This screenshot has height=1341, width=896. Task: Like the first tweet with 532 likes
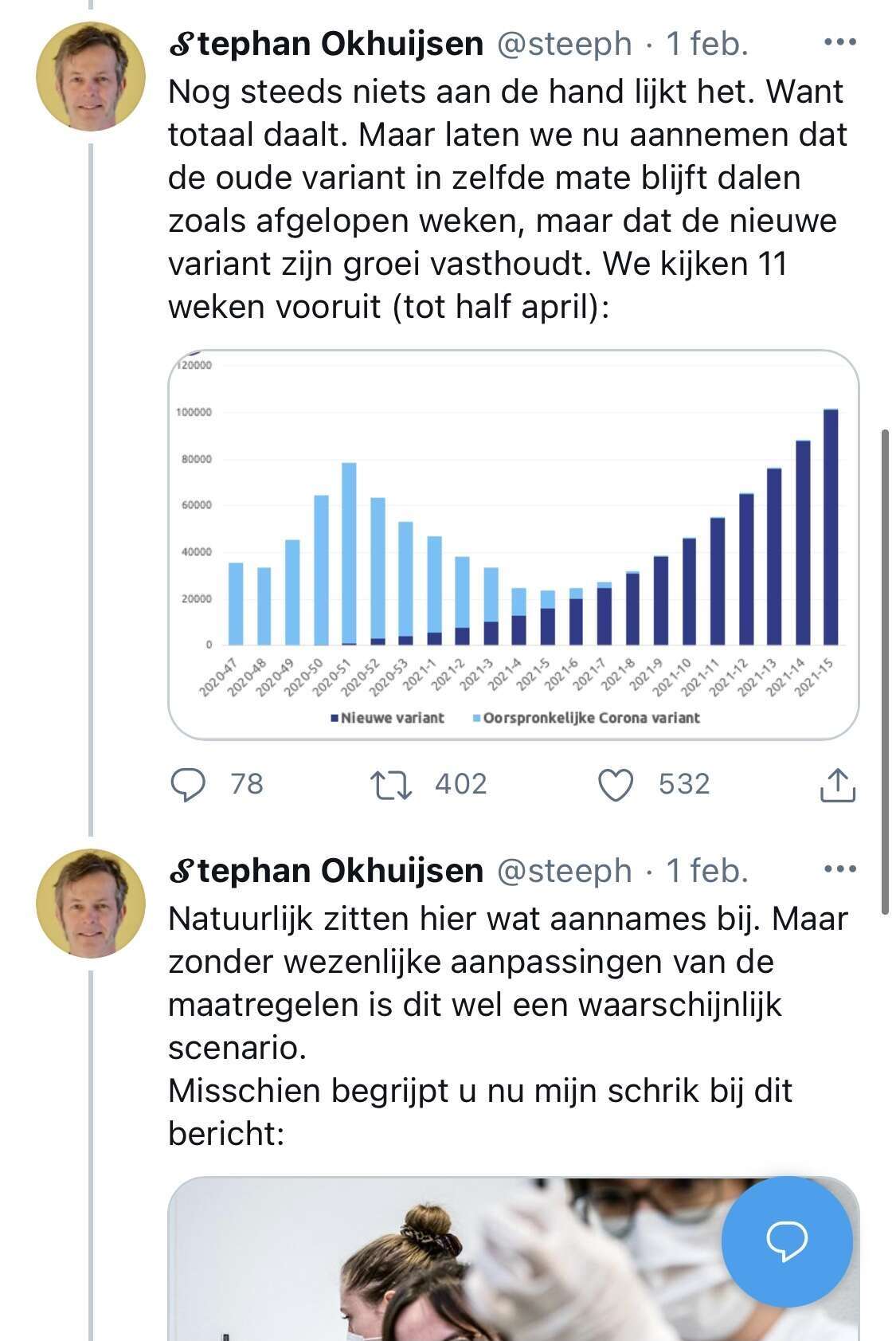[616, 785]
